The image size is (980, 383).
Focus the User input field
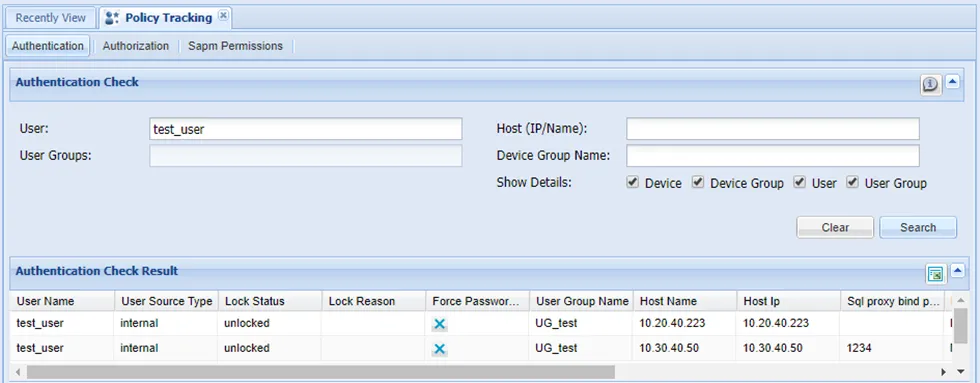(x=306, y=129)
